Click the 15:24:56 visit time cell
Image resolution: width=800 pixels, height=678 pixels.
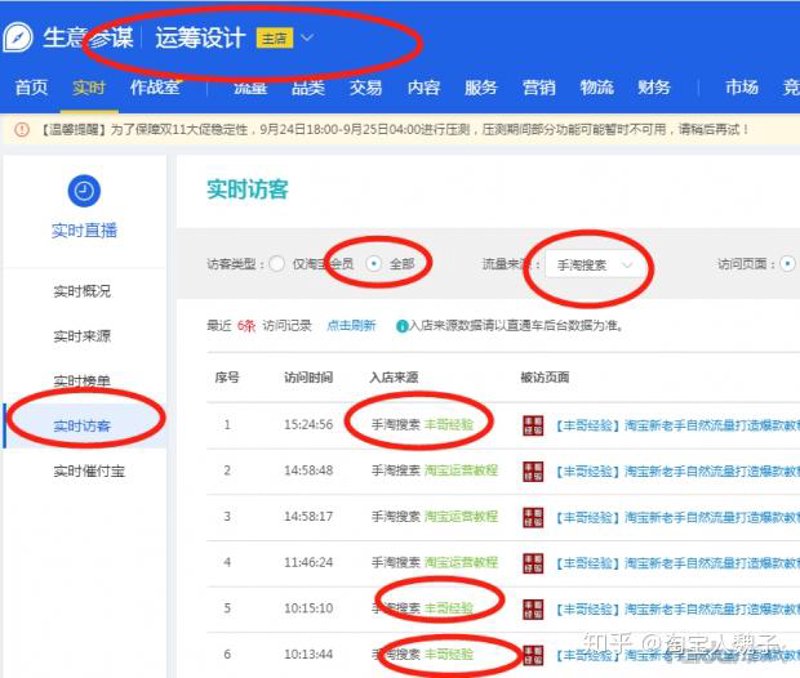(309, 424)
